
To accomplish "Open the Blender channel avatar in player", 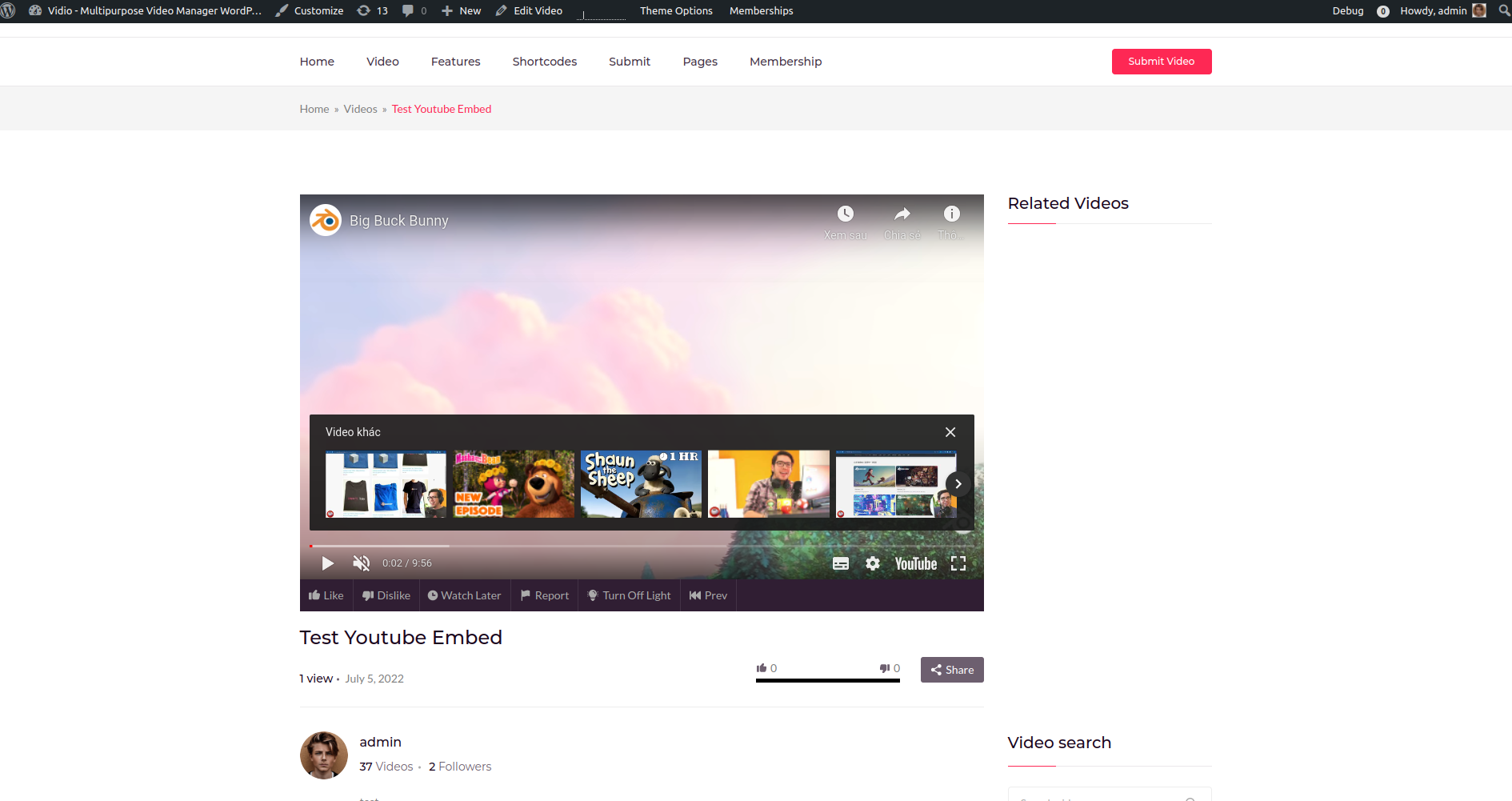I will [x=326, y=220].
